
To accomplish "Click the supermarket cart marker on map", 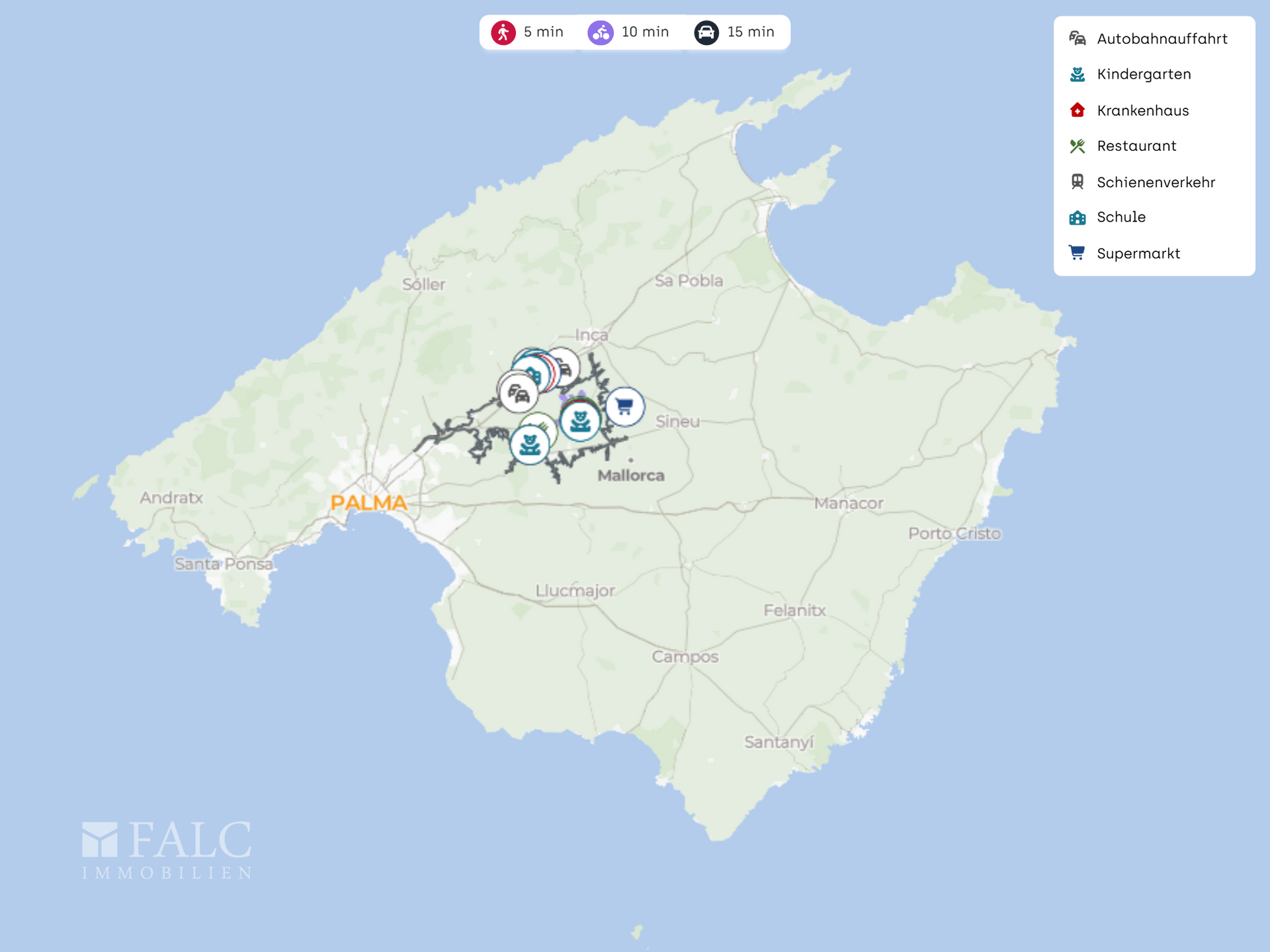I will point(624,407).
